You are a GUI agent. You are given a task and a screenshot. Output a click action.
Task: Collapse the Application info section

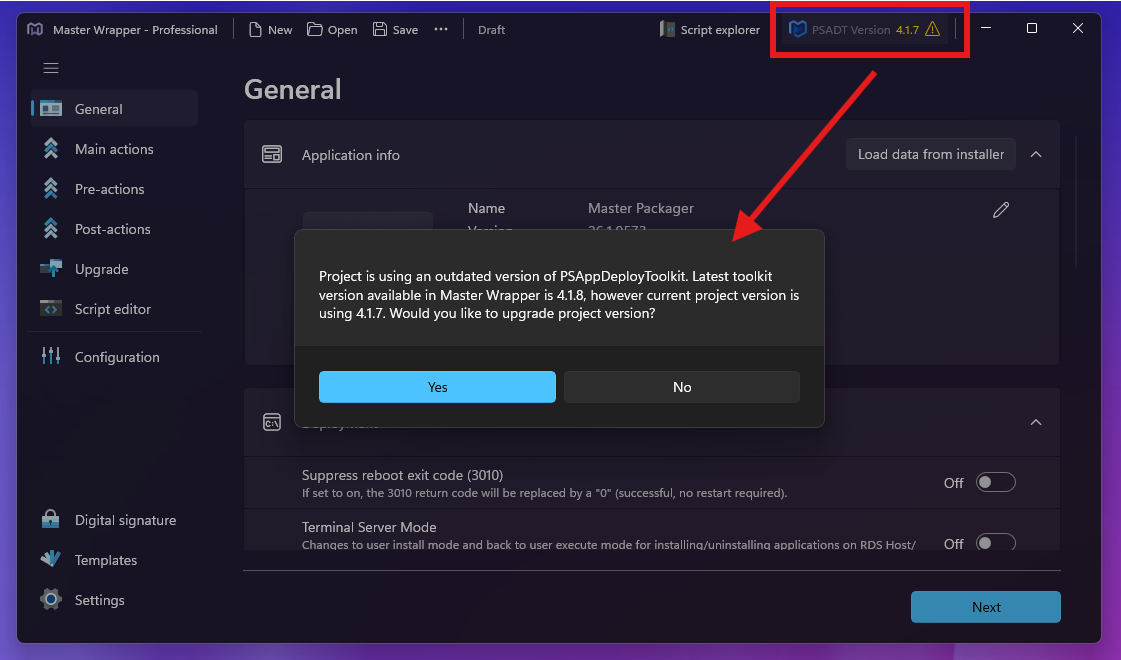[1036, 154]
